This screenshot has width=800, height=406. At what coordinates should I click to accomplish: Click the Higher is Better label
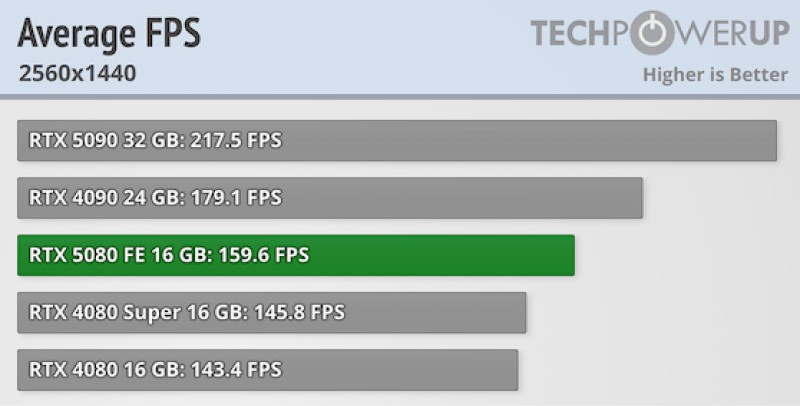click(x=715, y=75)
